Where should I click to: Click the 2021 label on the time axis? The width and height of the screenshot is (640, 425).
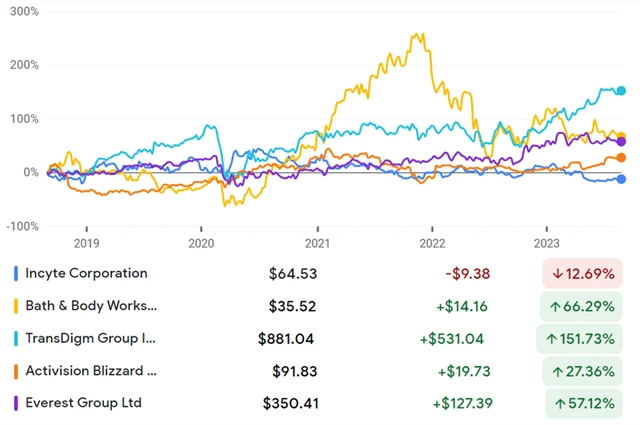click(317, 243)
